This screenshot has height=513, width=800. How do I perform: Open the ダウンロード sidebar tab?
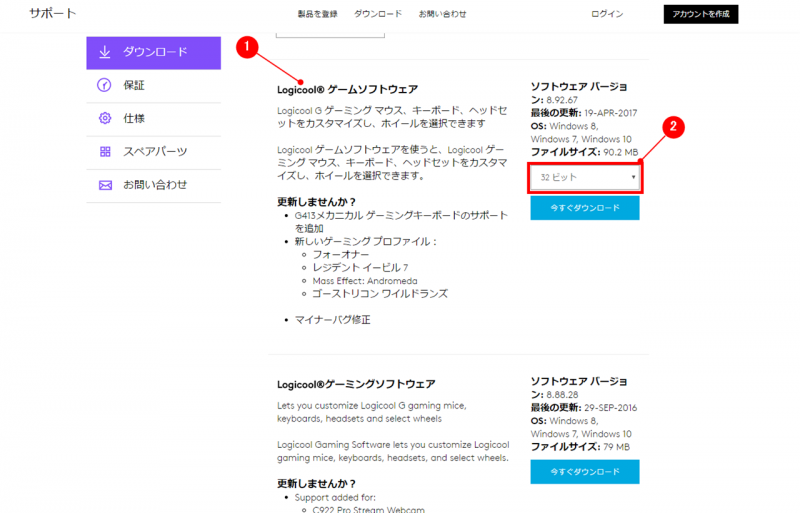coord(154,53)
